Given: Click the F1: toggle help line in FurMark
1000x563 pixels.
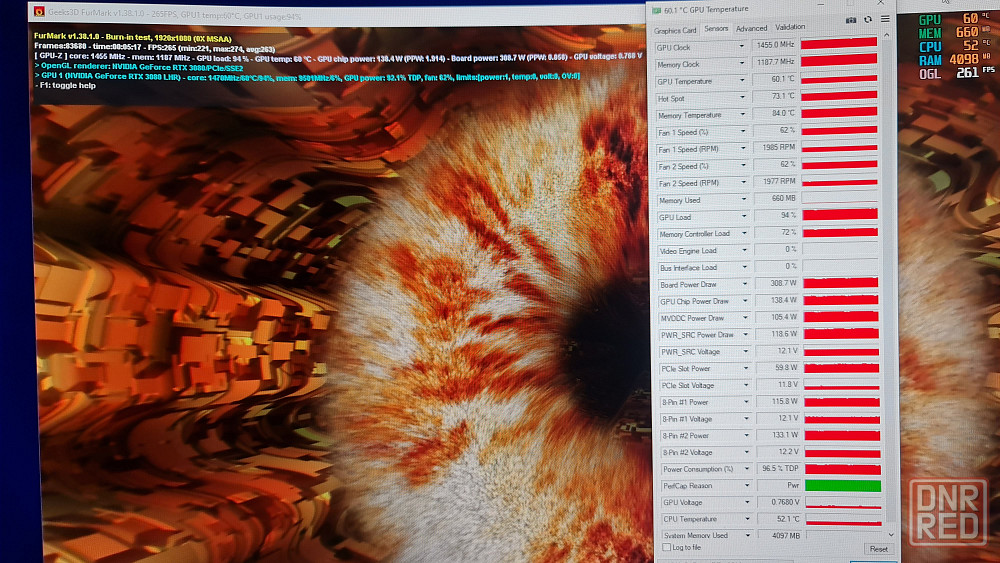Looking at the screenshot, I should (x=65, y=85).
